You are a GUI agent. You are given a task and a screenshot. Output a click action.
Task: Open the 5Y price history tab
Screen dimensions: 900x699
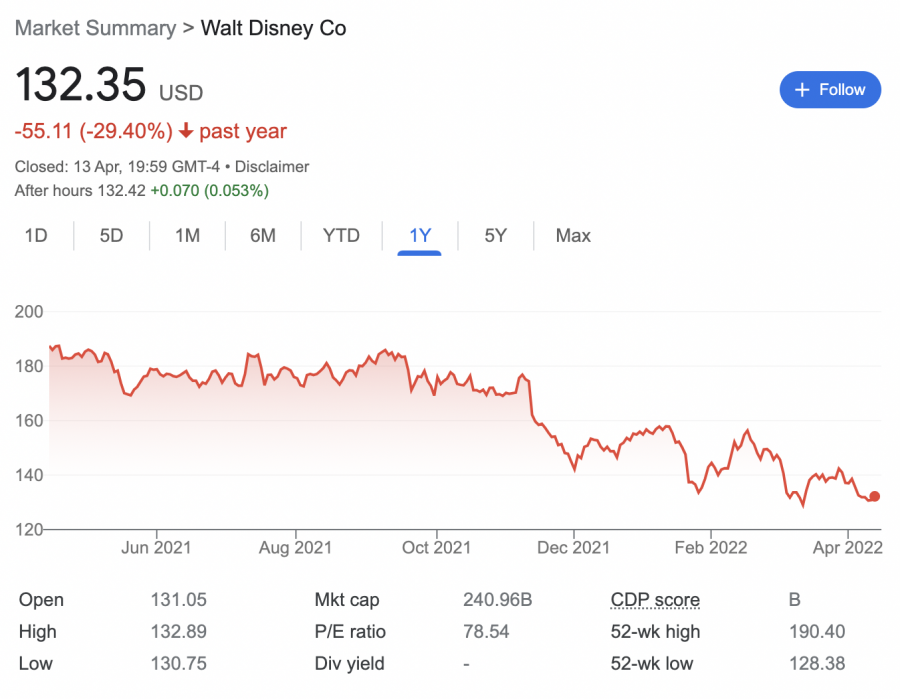point(496,236)
